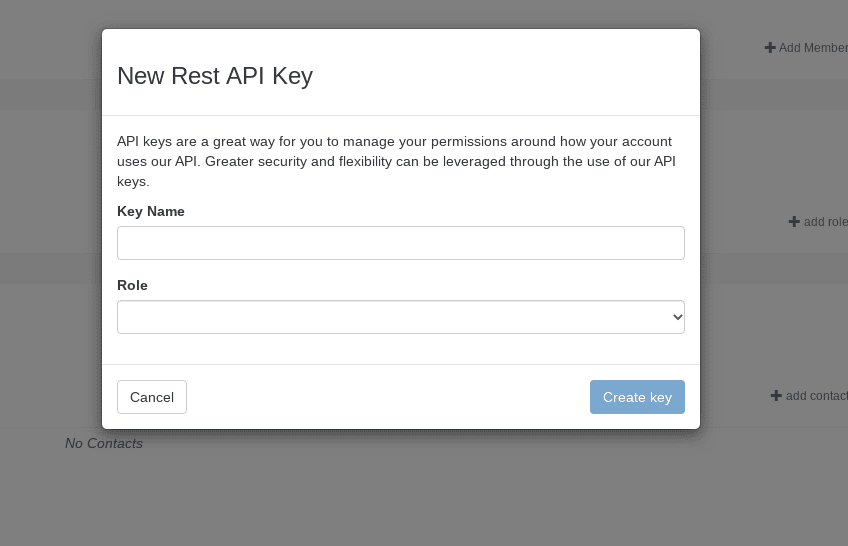Click the plus icon beside add role
The width and height of the screenshot is (848, 546).
pos(794,222)
